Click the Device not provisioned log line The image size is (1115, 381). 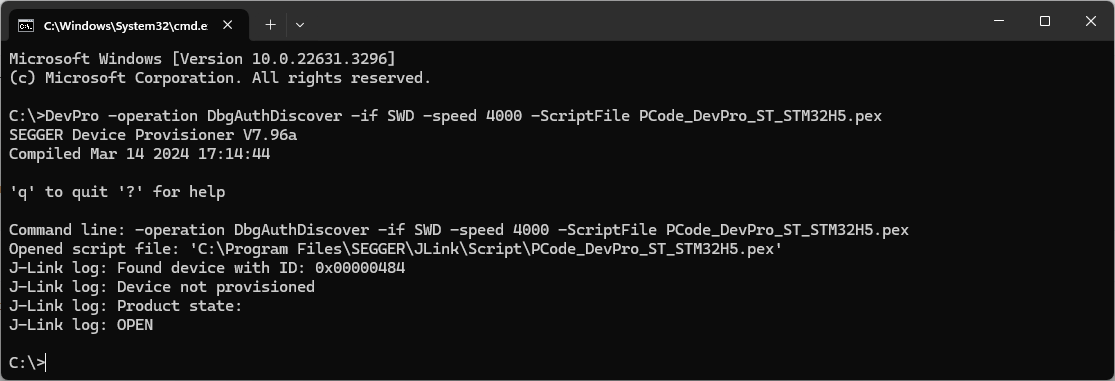[x=161, y=287]
